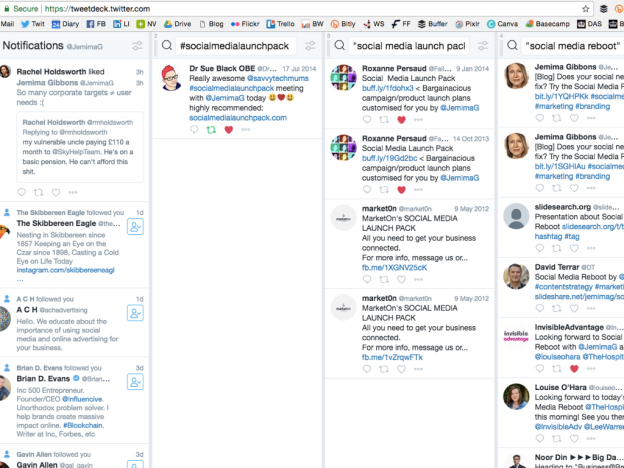
Task: Edit the "social media reboot" search field
Action: click(573, 46)
